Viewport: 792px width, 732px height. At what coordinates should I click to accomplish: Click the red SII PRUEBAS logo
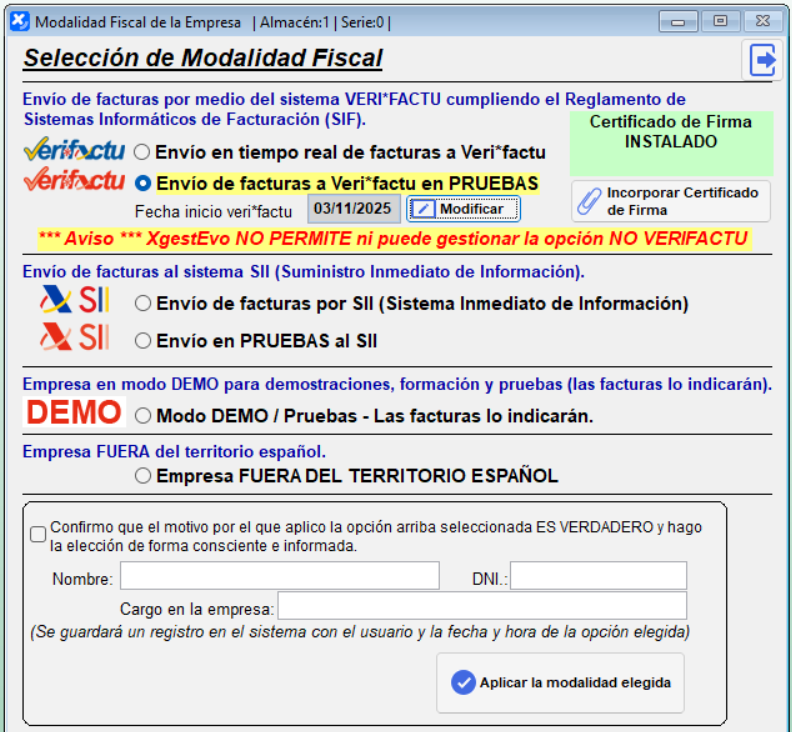point(74,337)
